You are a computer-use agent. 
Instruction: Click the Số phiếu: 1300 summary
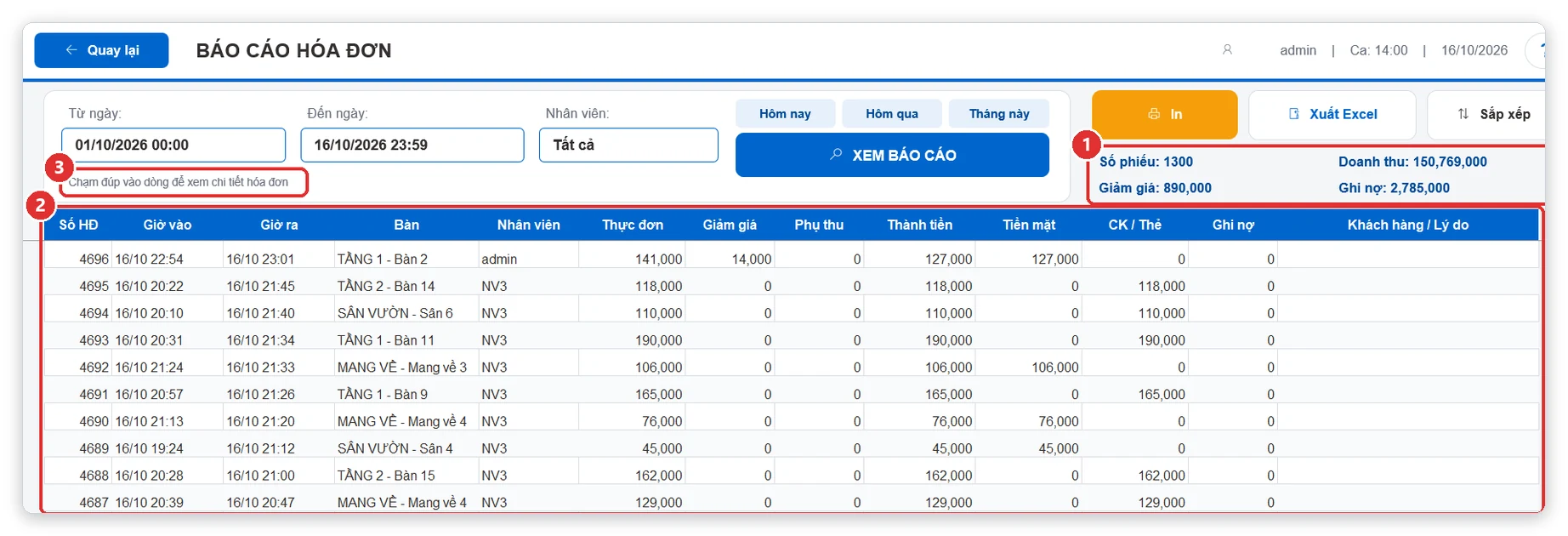(1145, 162)
